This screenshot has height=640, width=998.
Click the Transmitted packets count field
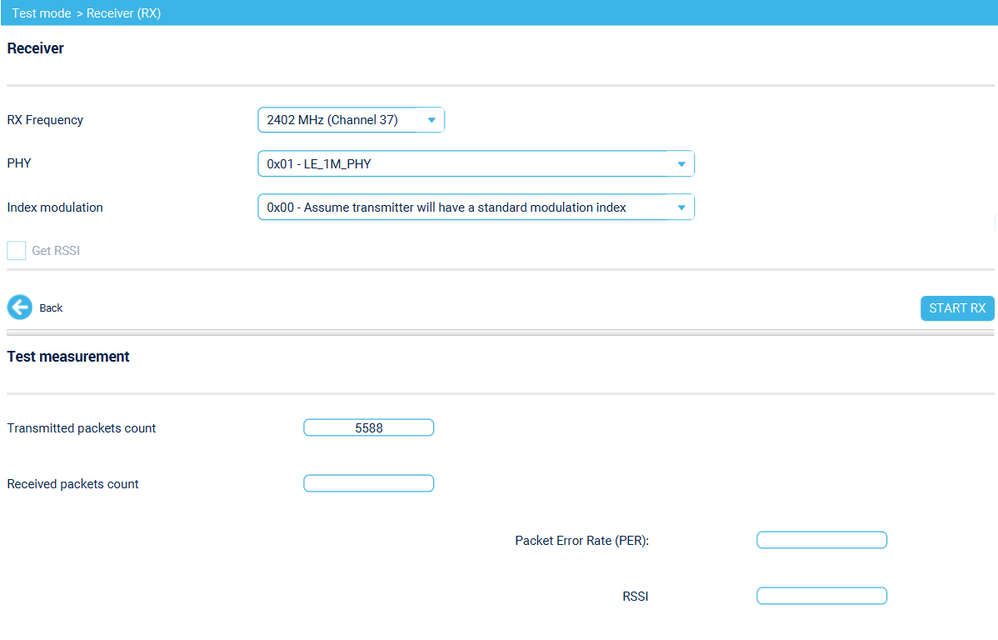click(x=369, y=428)
